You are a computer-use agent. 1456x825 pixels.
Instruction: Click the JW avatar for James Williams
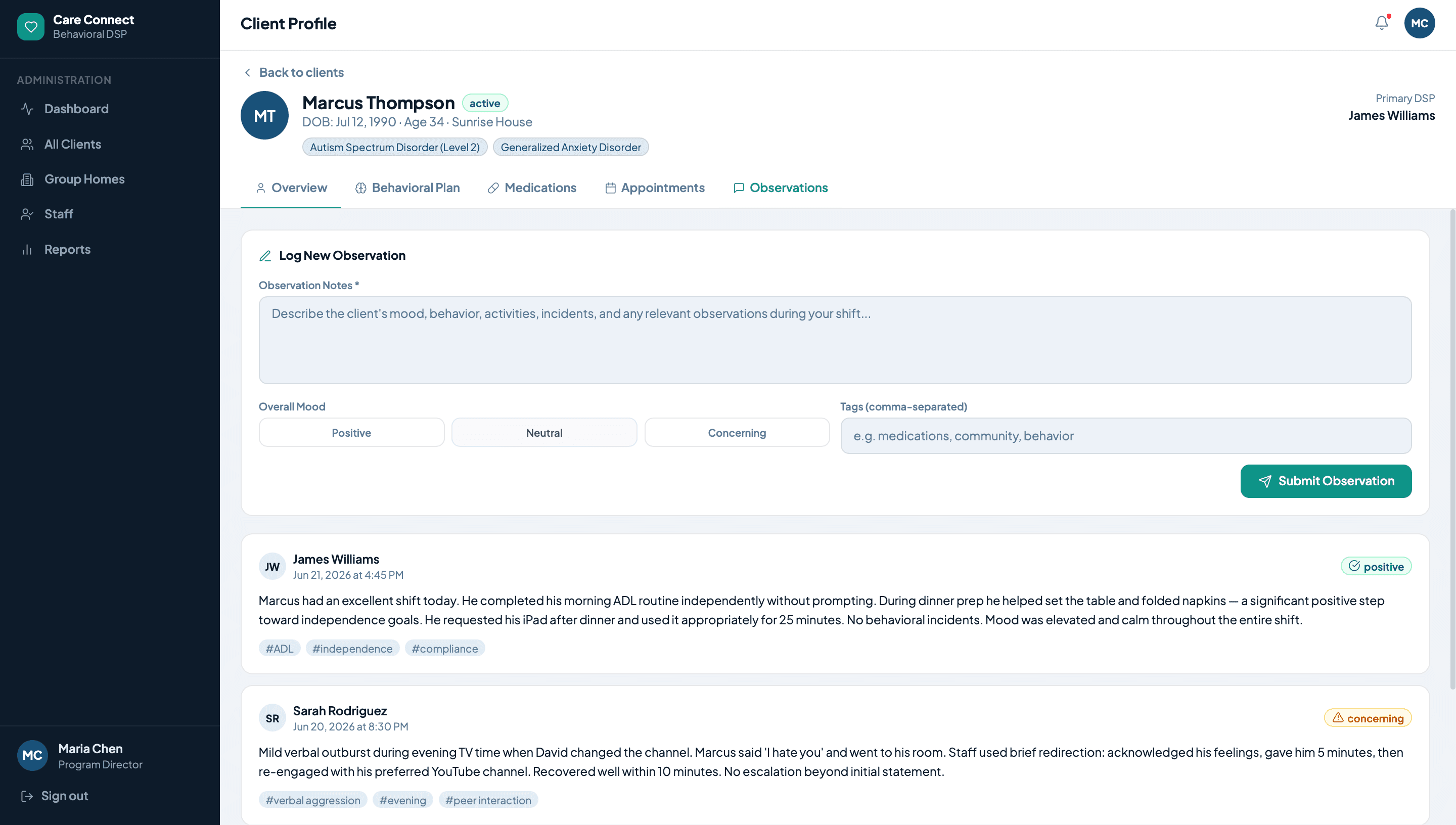pyautogui.click(x=272, y=567)
